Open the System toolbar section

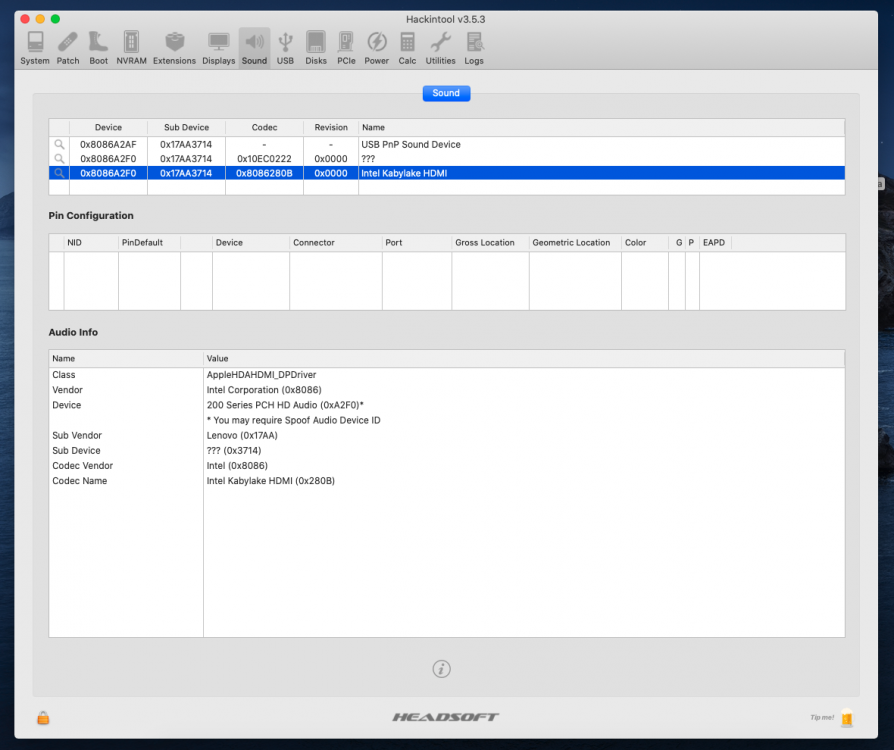click(35, 48)
